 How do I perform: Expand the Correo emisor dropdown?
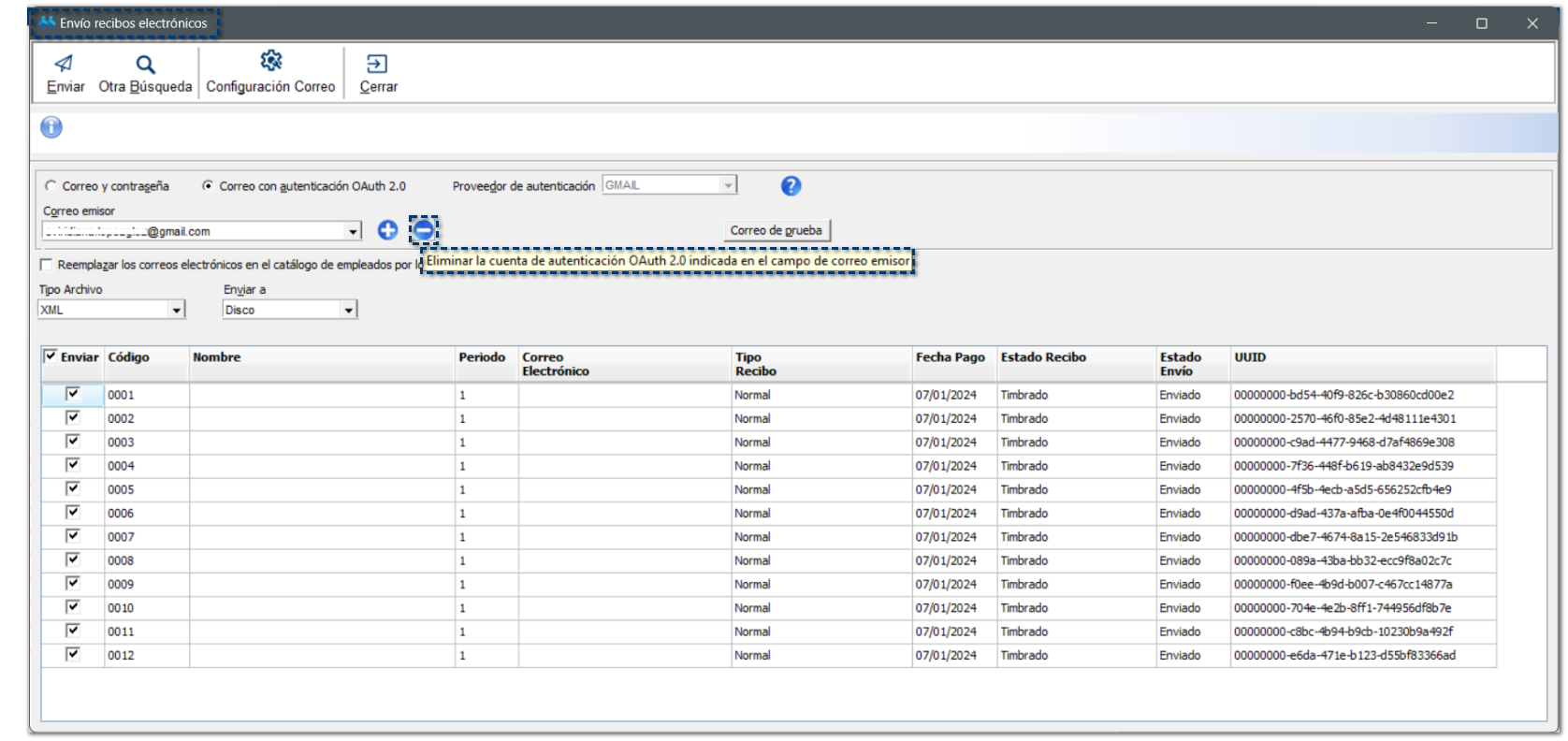point(353,231)
